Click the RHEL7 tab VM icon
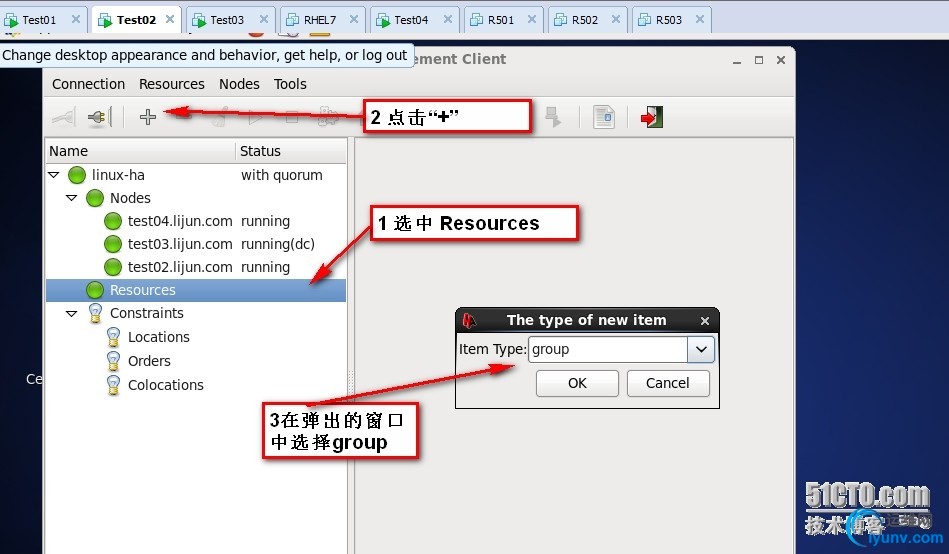 [292, 20]
